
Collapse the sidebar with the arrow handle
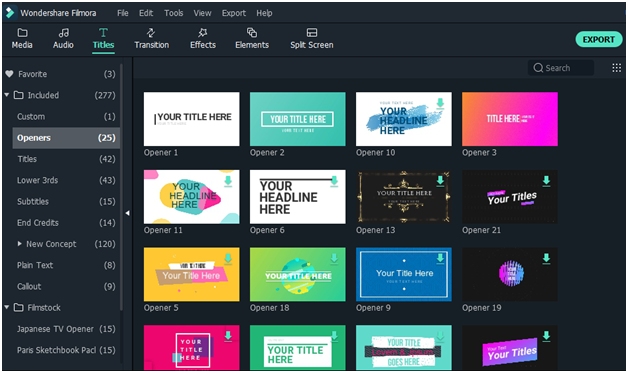click(127, 213)
